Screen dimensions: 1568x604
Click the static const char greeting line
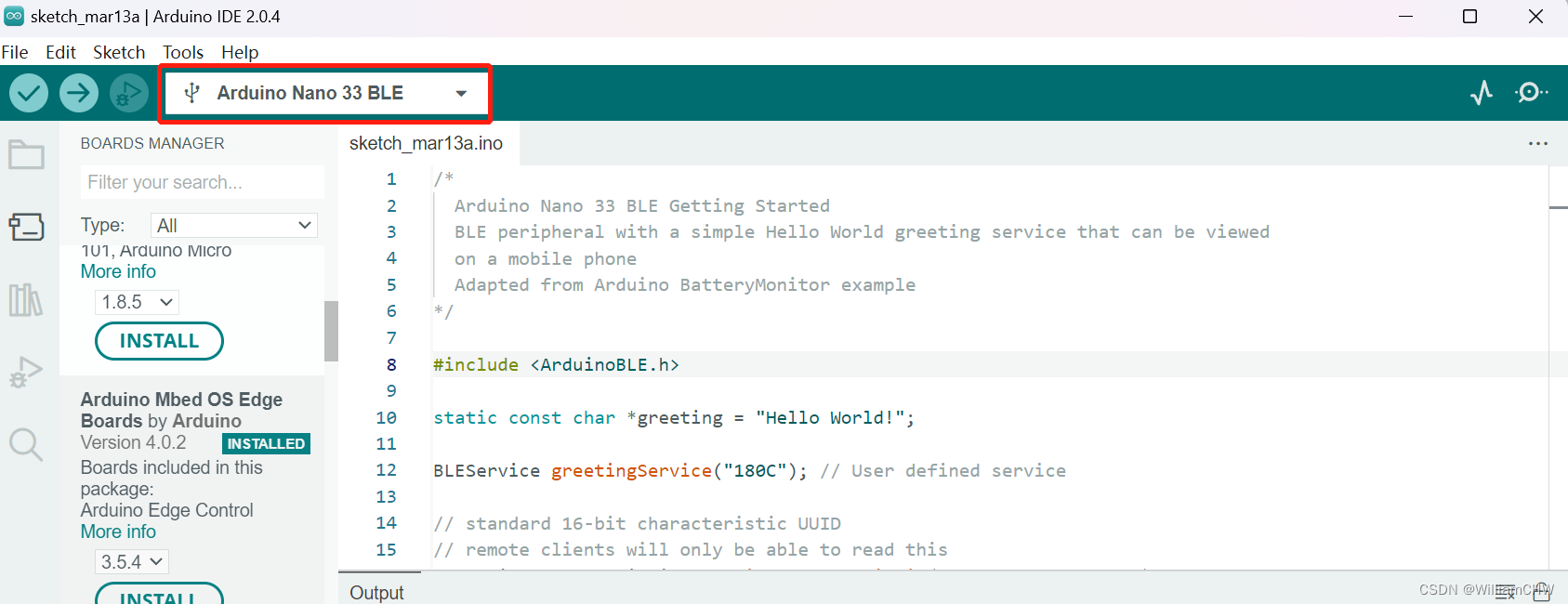[674, 417]
